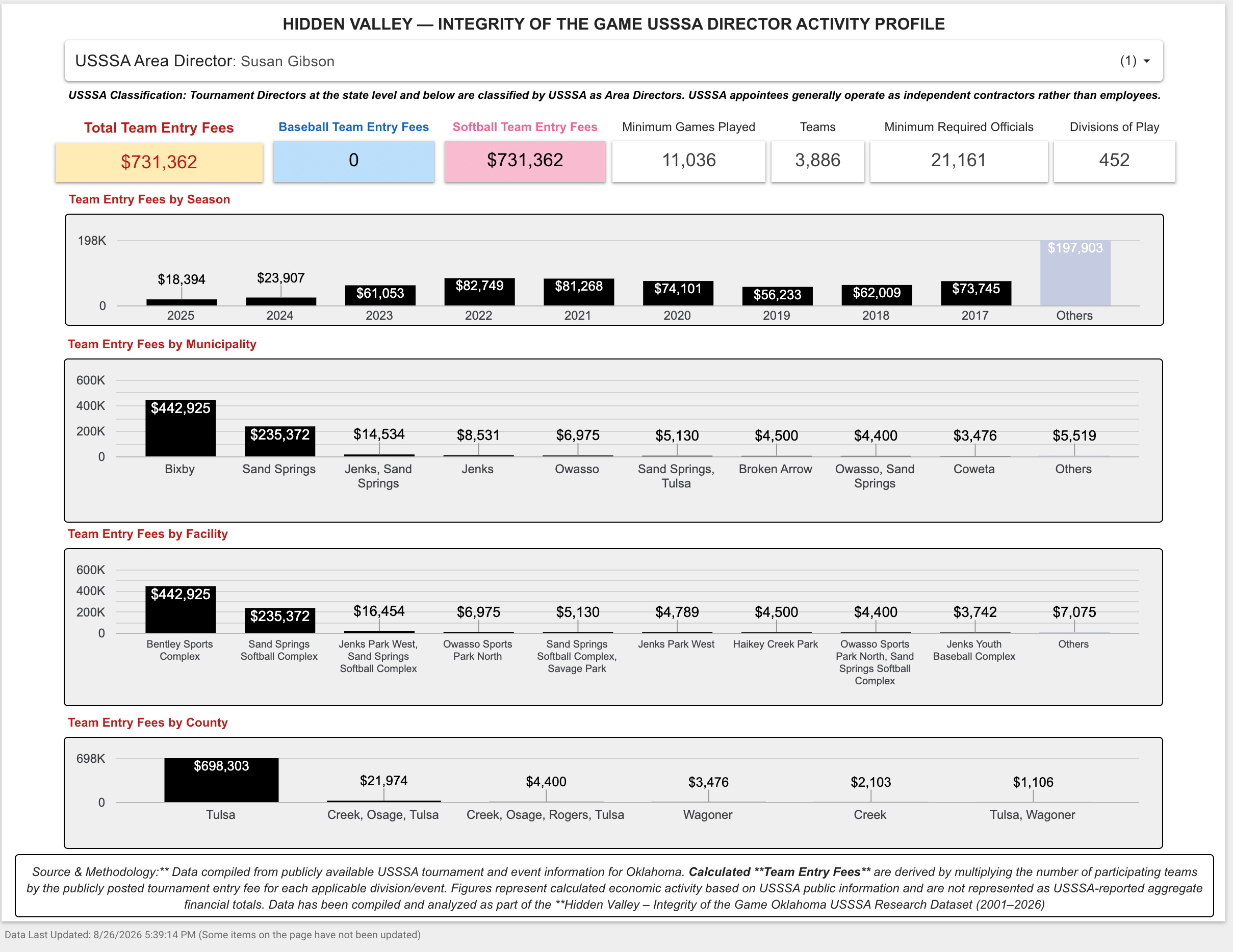
Task: Select the 2017 bar labeled $73,745
Action: [x=976, y=294]
